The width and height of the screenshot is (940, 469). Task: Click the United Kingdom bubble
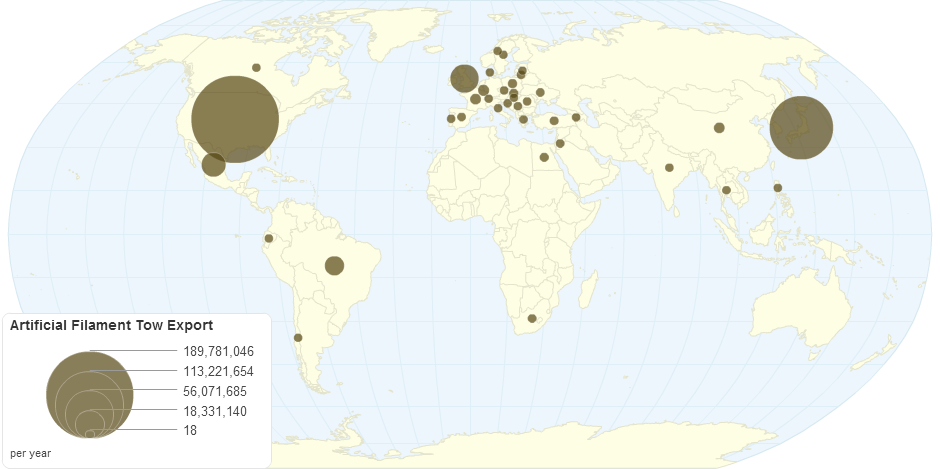click(x=464, y=78)
